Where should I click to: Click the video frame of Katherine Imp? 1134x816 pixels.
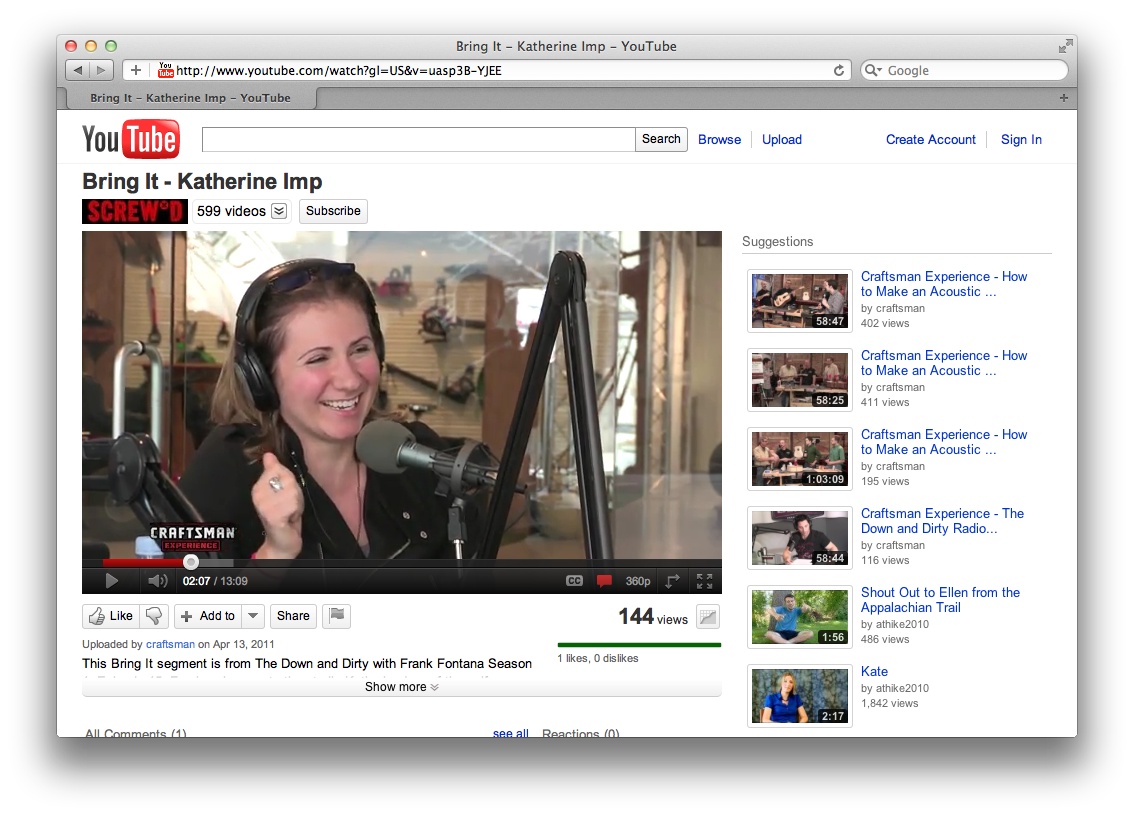point(401,394)
